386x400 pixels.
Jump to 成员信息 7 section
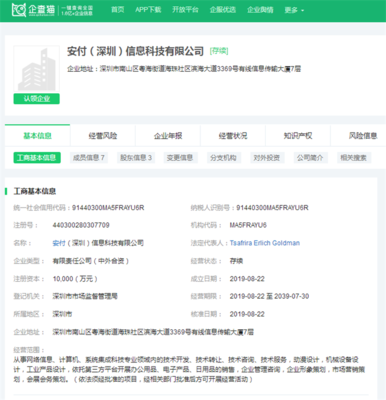point(89,158)
